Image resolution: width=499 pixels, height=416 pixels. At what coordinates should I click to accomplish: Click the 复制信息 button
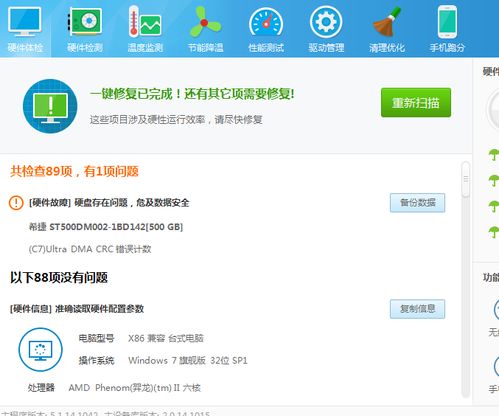coord(417,309)
